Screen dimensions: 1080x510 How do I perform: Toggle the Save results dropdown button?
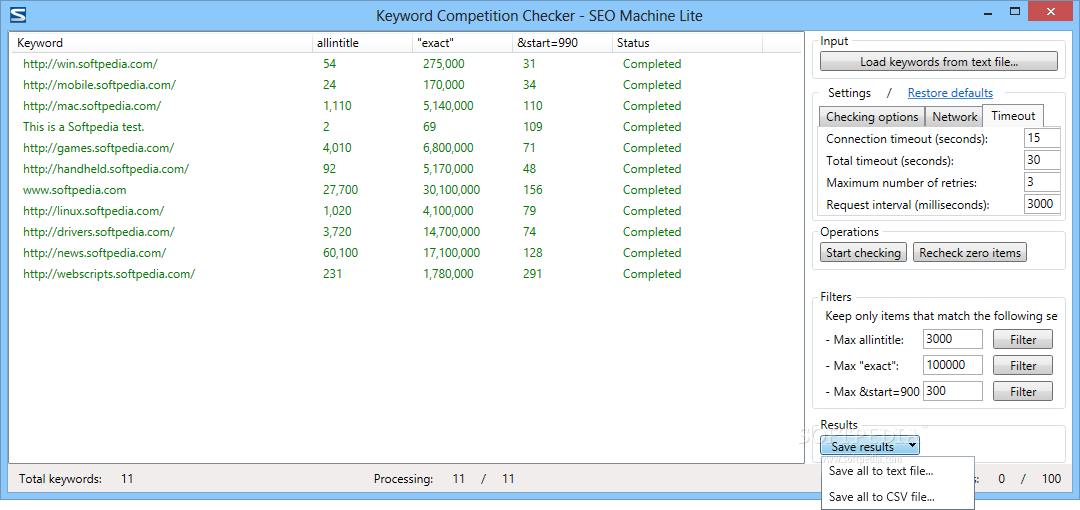[x=869, y=446]
